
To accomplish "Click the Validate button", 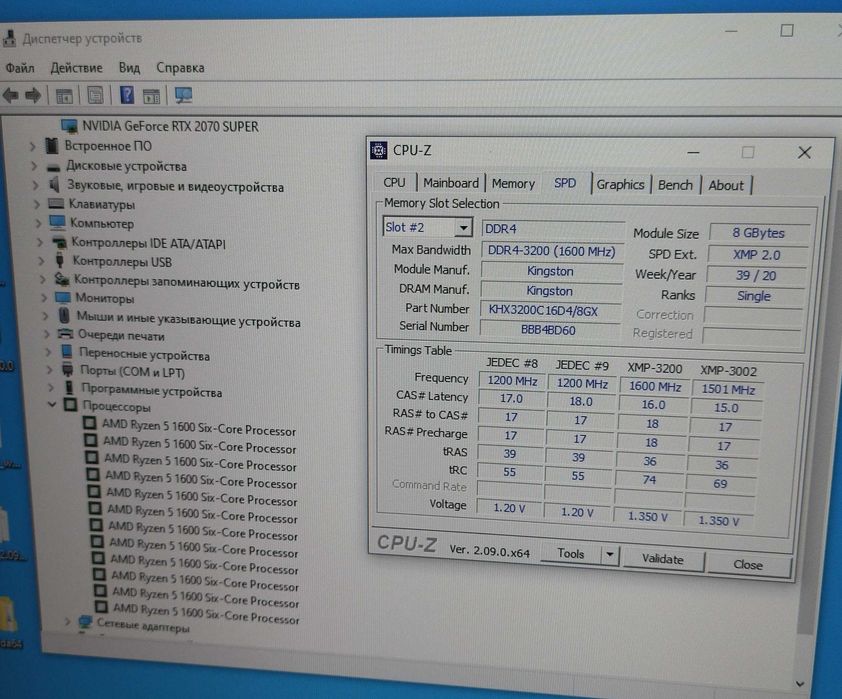I will point(663,559).
